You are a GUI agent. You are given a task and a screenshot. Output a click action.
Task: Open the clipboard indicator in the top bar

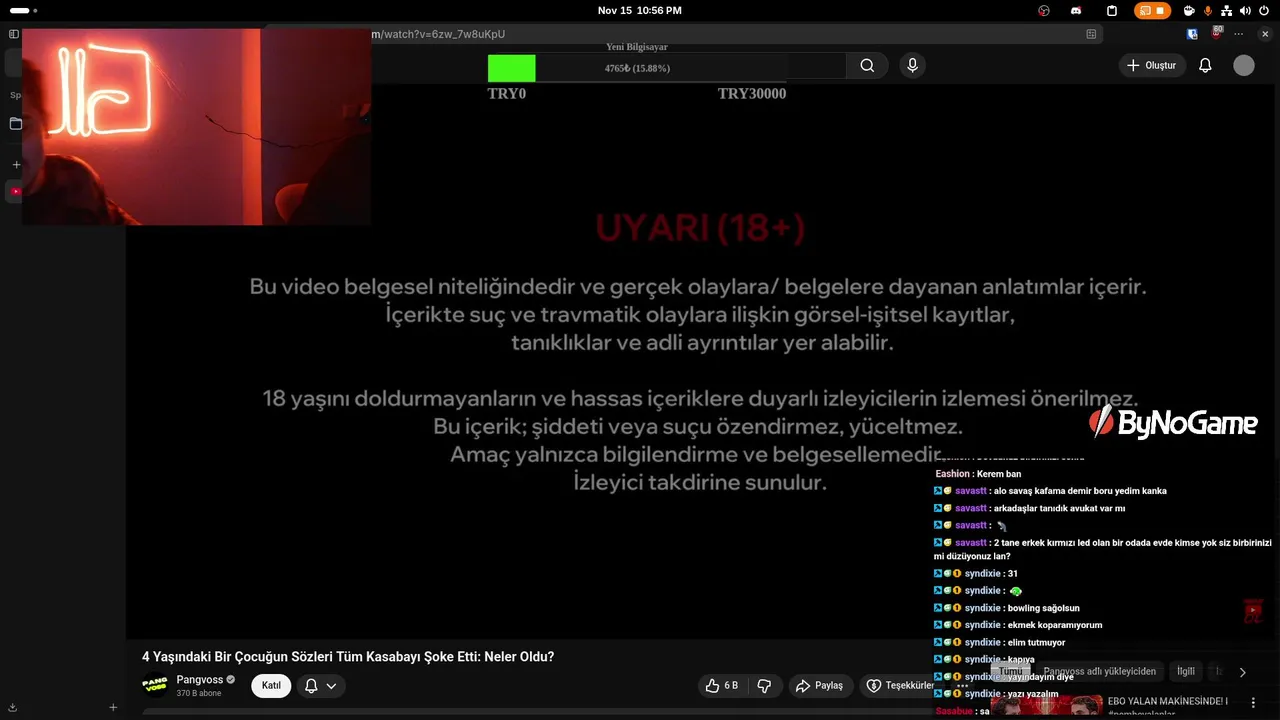[1112, 11]
